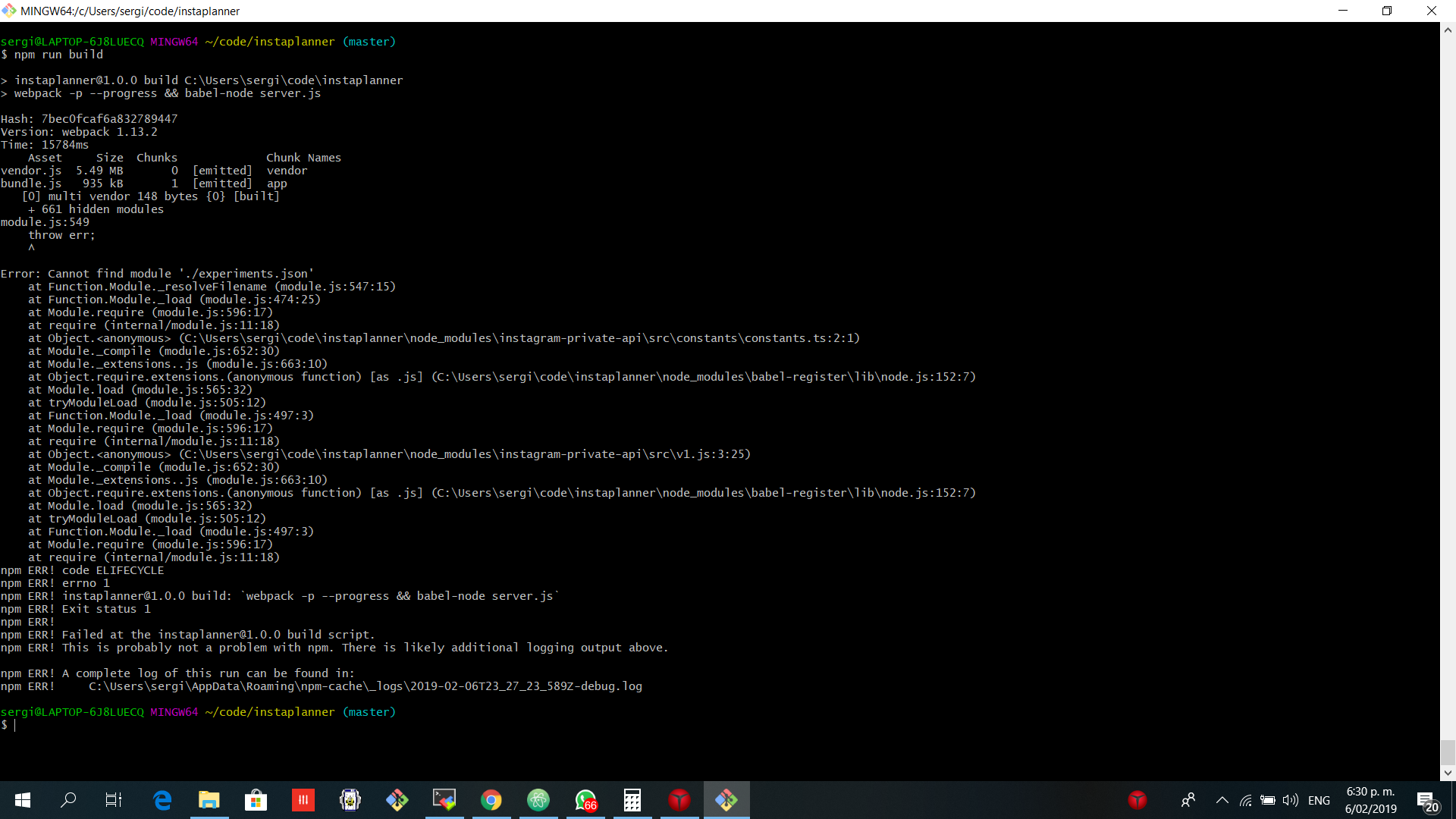
Task: Open the People icon in system tray
Action: pyautogui.click(x=1188, y=800)
